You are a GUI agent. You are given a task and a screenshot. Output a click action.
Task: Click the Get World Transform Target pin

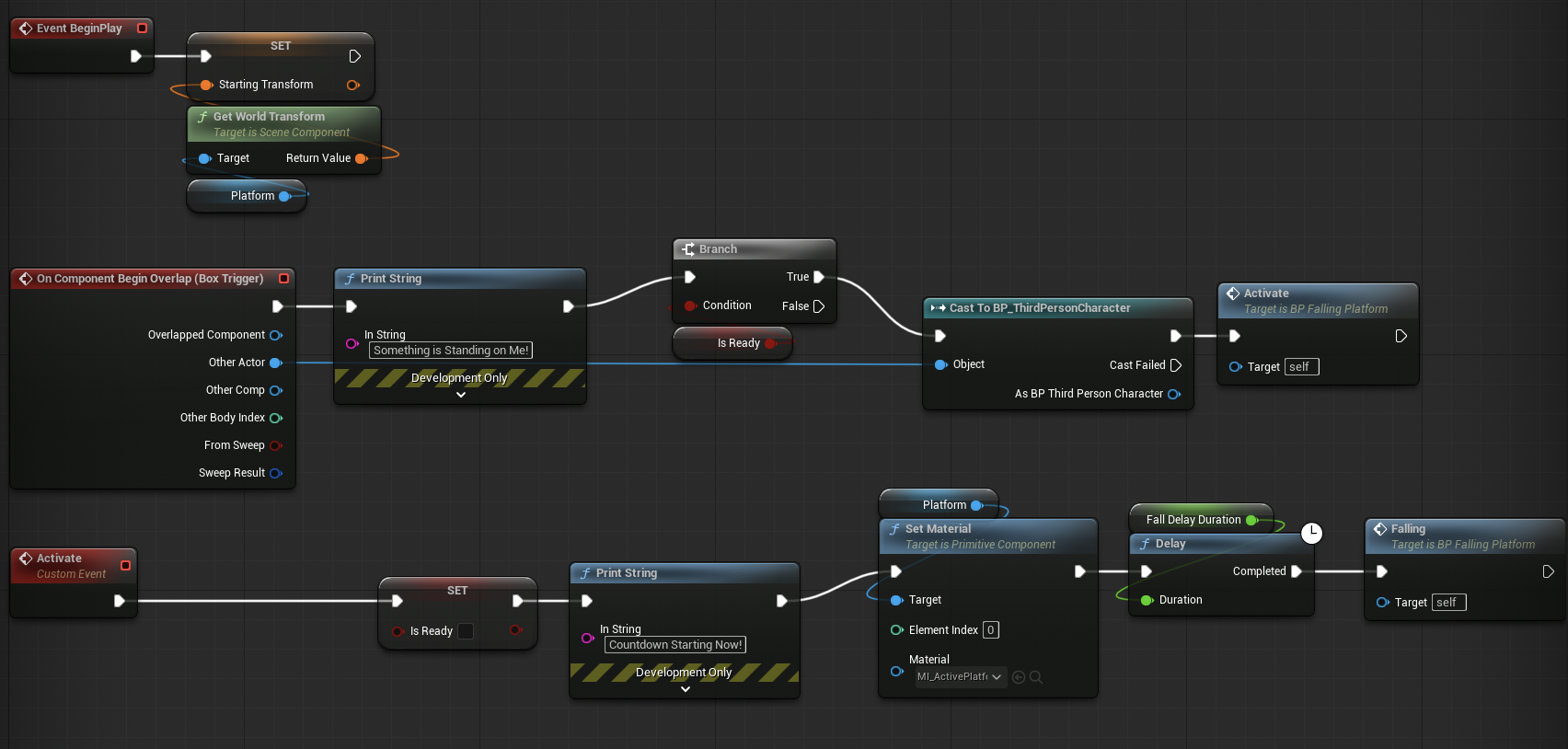point(204,158)
